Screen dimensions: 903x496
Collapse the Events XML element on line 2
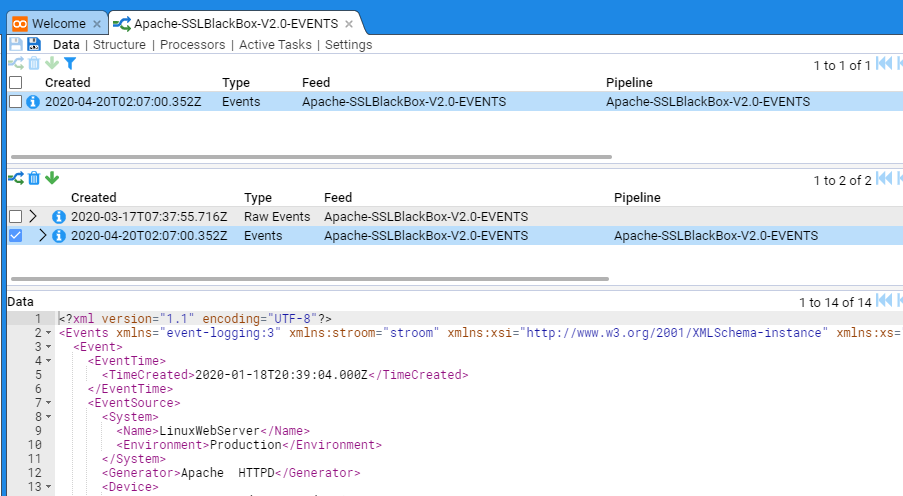[x=50, y=333]
